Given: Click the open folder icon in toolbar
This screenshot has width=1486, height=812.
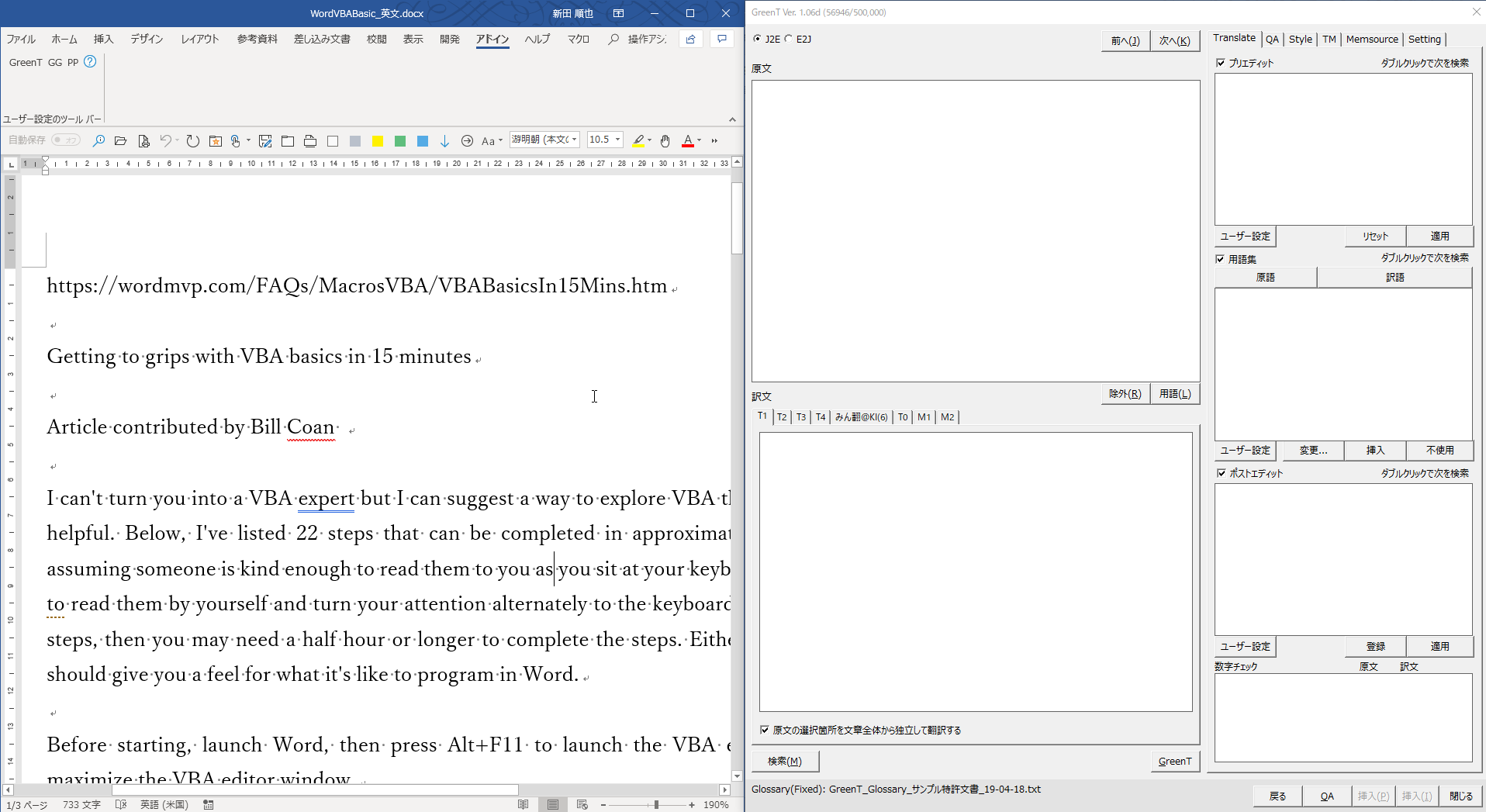Looking at the screenshot, I should 120,140.
